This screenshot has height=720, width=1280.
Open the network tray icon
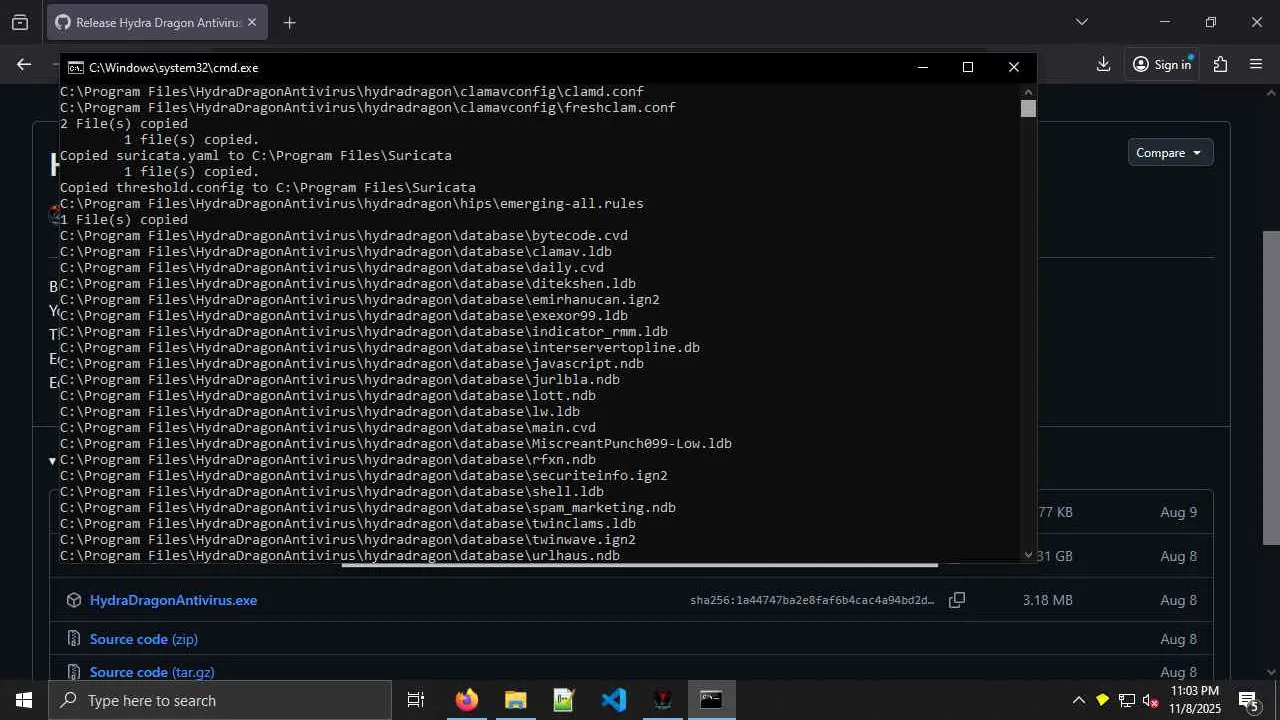tap(1126, 700)
